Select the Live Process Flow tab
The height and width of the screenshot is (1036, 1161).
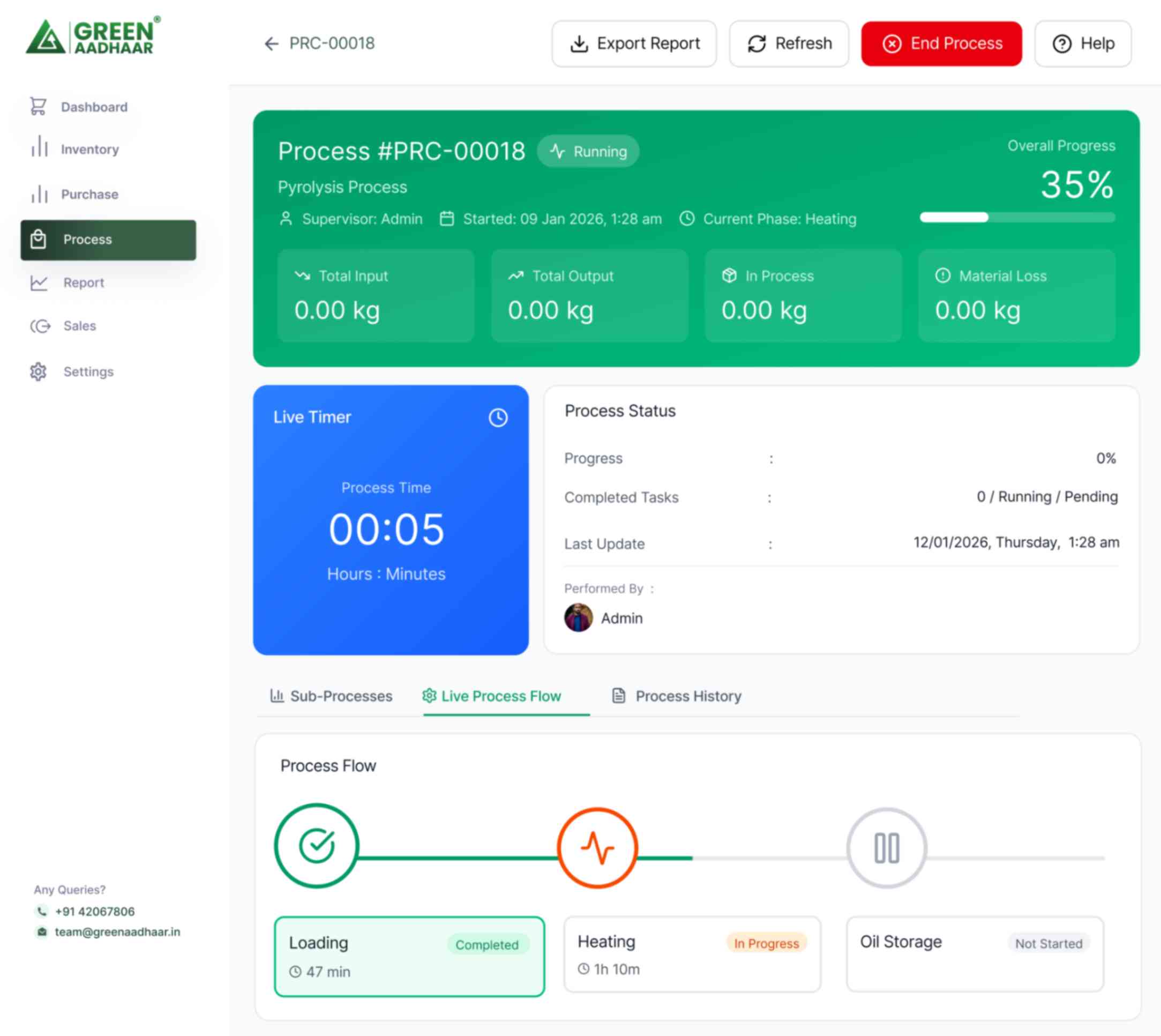point(492,696)
